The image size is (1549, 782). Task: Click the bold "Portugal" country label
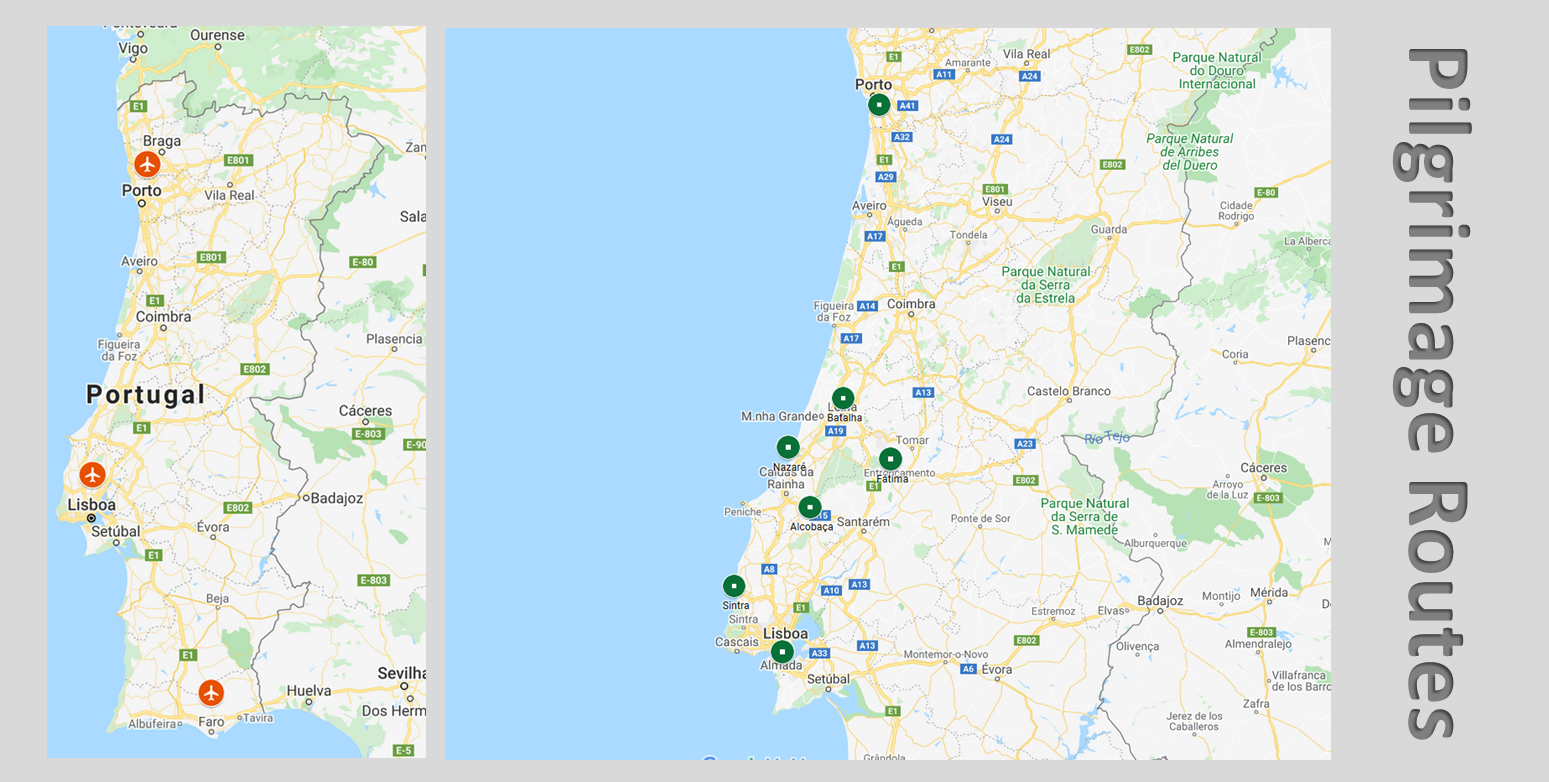[146, 394]
